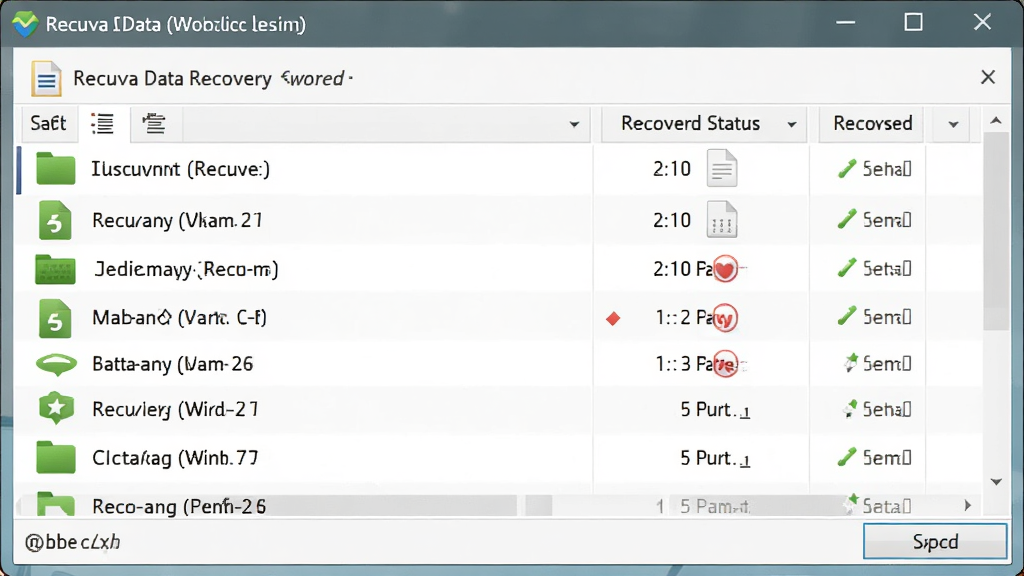Click the document icon beside "Recuva Data Recovery"

click(x=46, y=78)
